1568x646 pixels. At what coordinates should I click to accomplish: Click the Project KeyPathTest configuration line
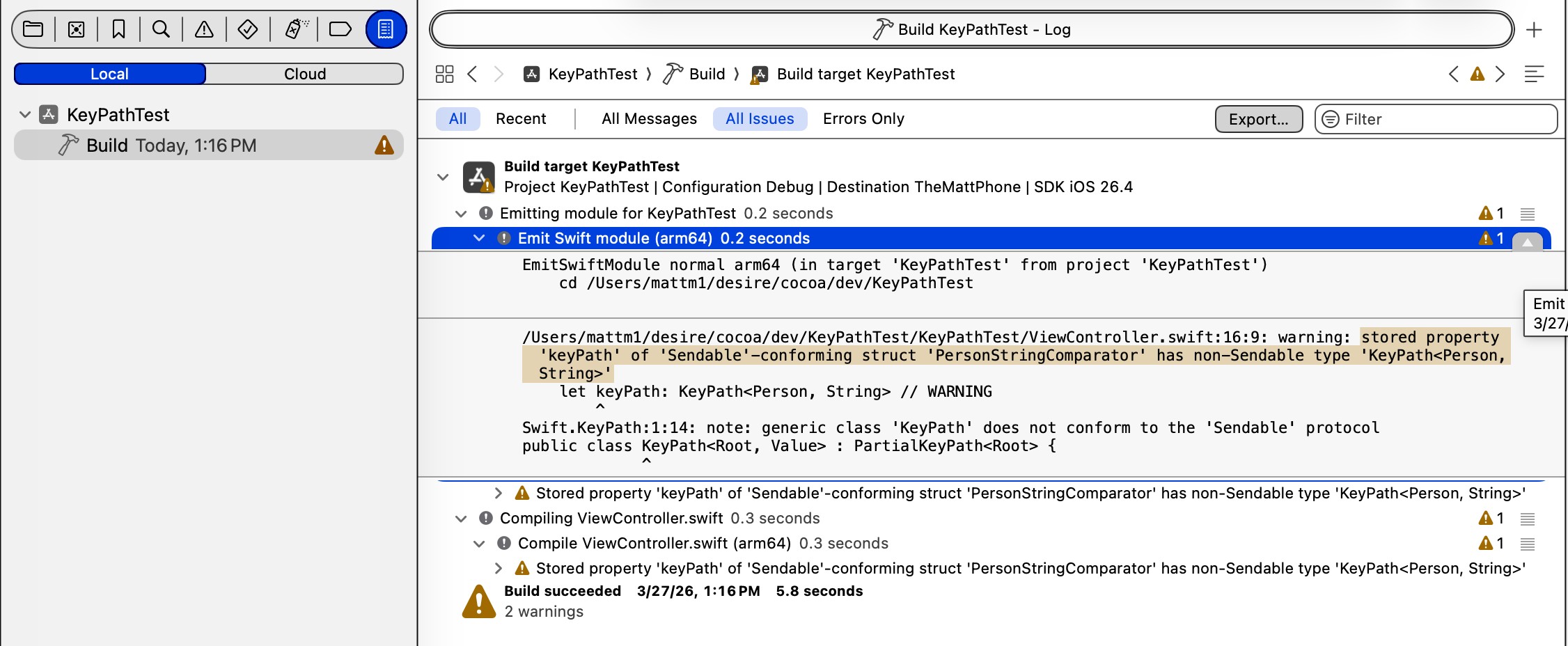[x=818, y=187]
